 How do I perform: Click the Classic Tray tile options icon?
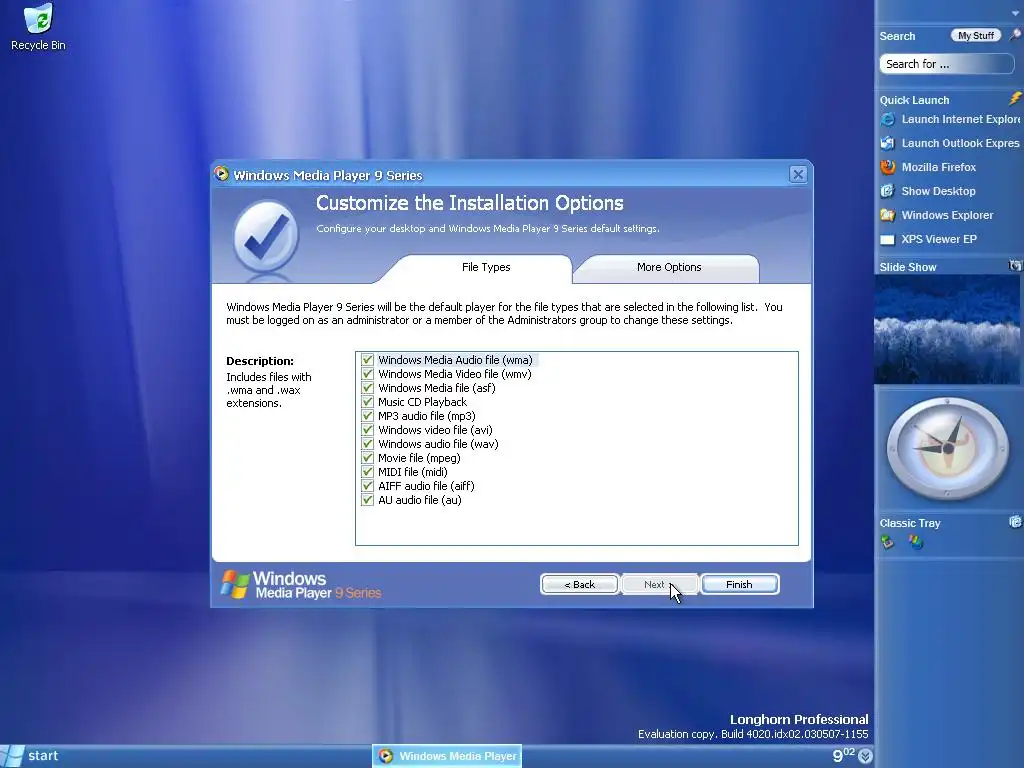pyautogui.click(x=1015, y=522)
